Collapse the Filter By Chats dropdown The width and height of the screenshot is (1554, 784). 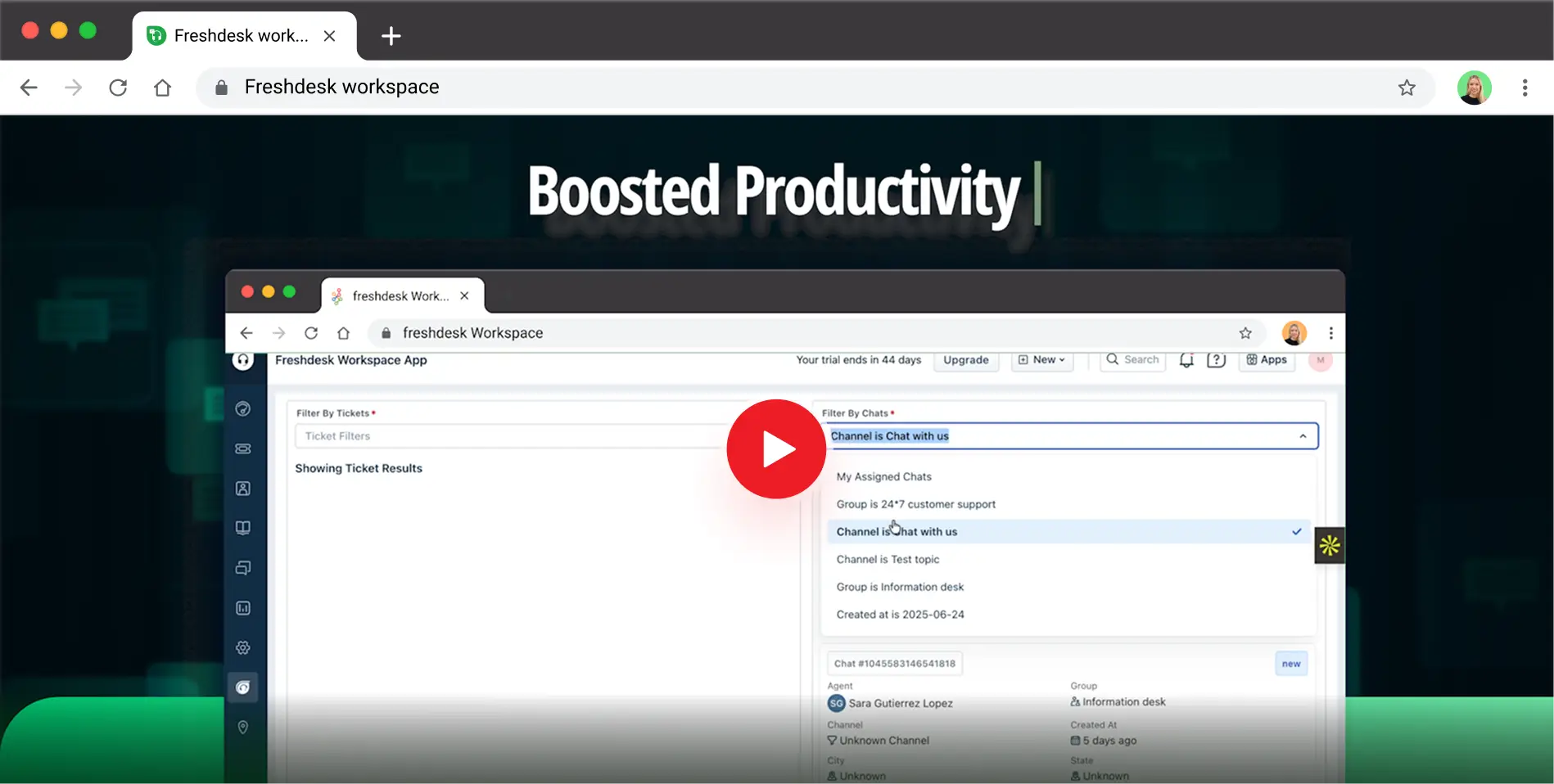1302,436
